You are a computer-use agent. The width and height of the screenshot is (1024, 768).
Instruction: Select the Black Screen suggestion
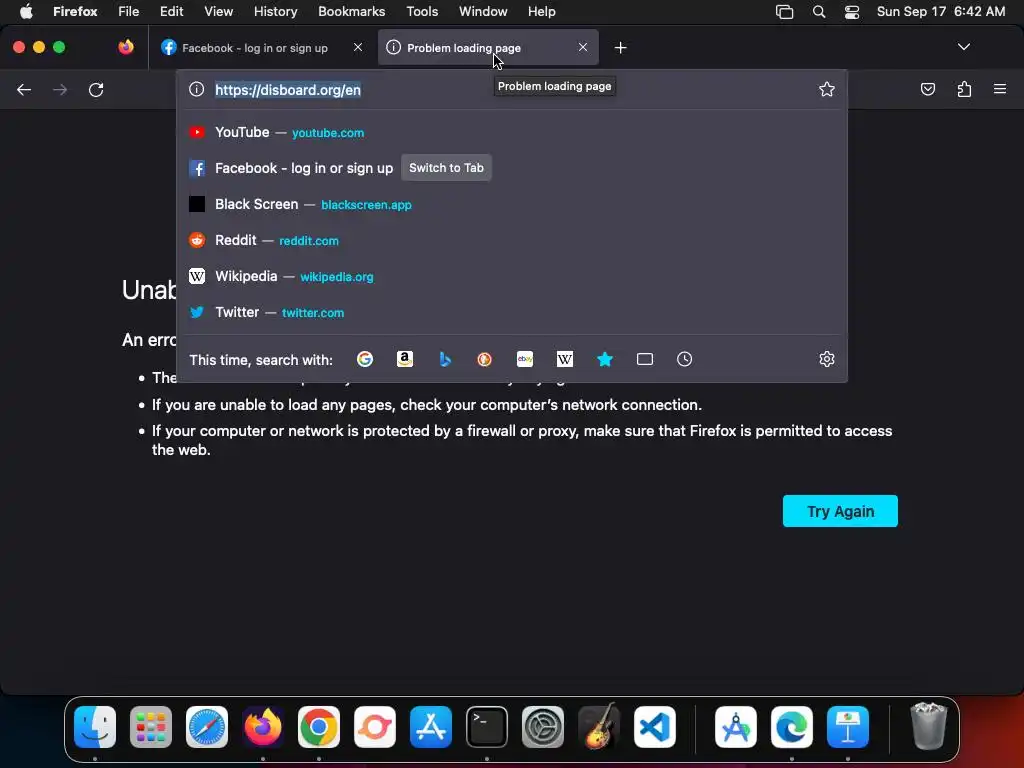tap(512, 204)
